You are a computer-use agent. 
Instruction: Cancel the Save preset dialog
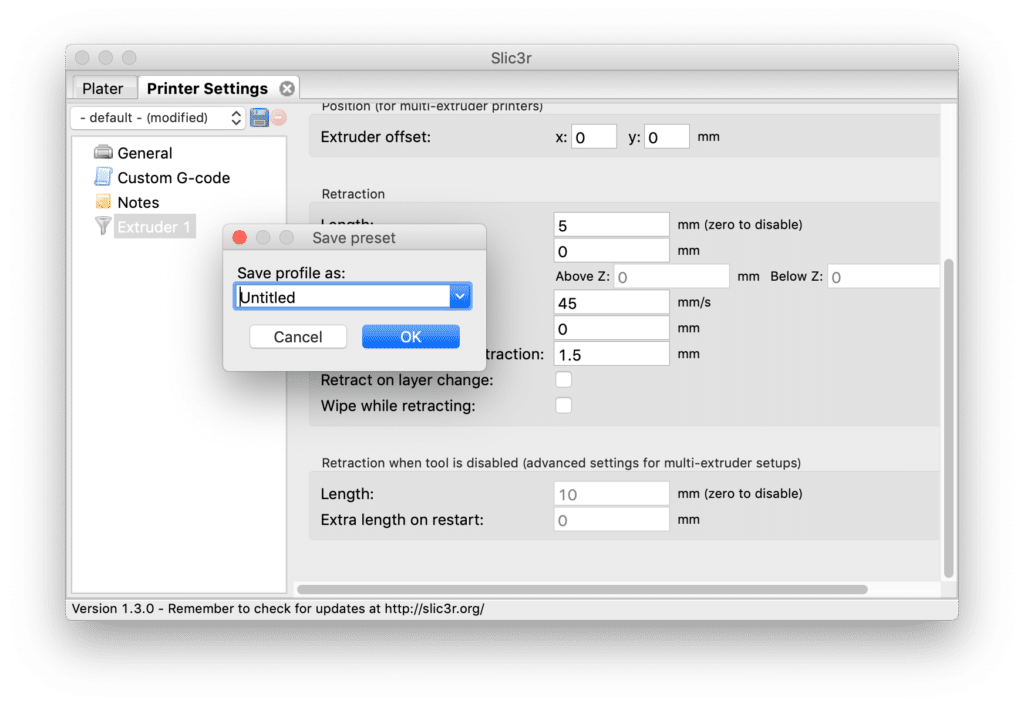click(298, 337)
